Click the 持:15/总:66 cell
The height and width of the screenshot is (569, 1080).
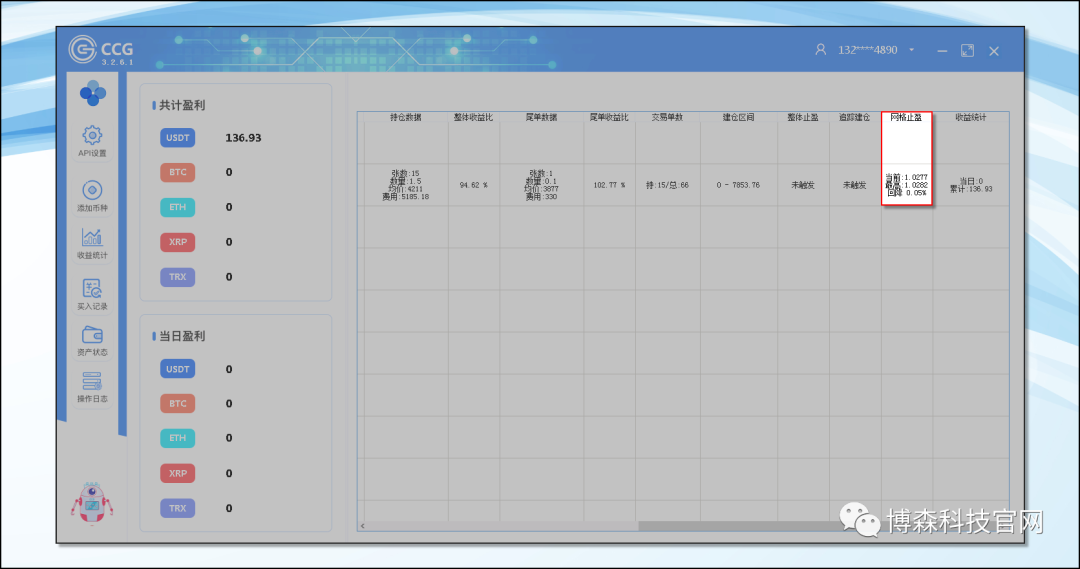pyautogui.click(x=667, y=185)
